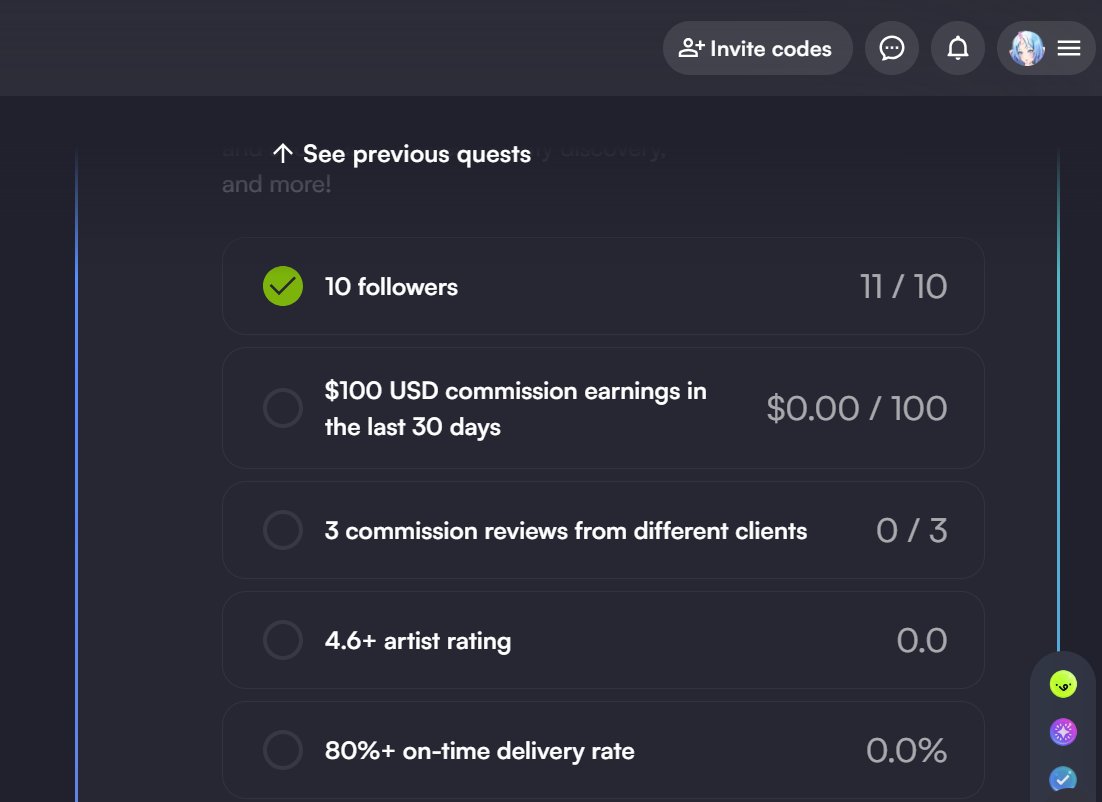Viewport: 1102px width, 802px height.
Task: Select the 10 followers quest row
Action: click(x=603, y=286)
